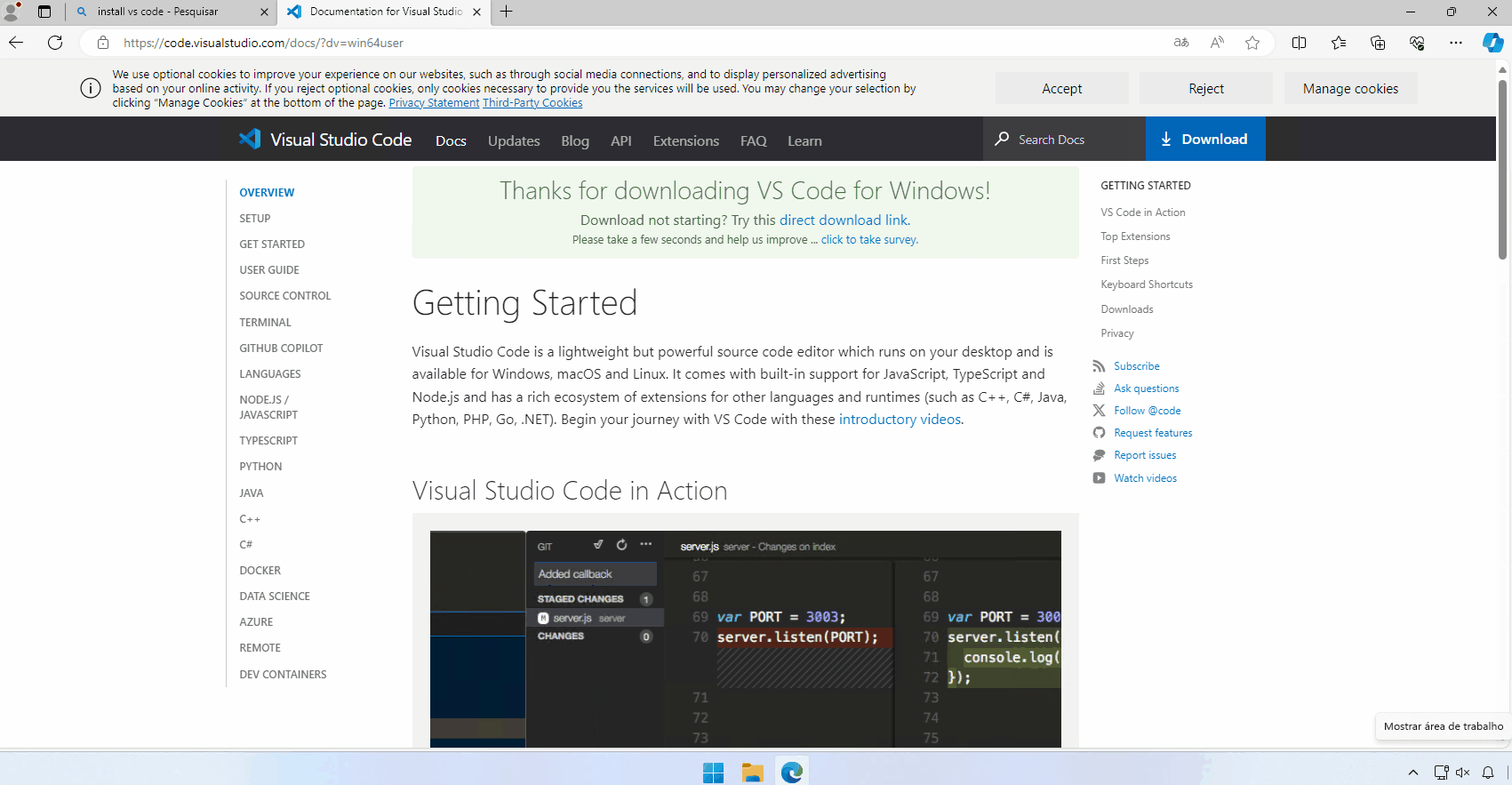Expand SETUP section in left sidebar

click(255, 218)
